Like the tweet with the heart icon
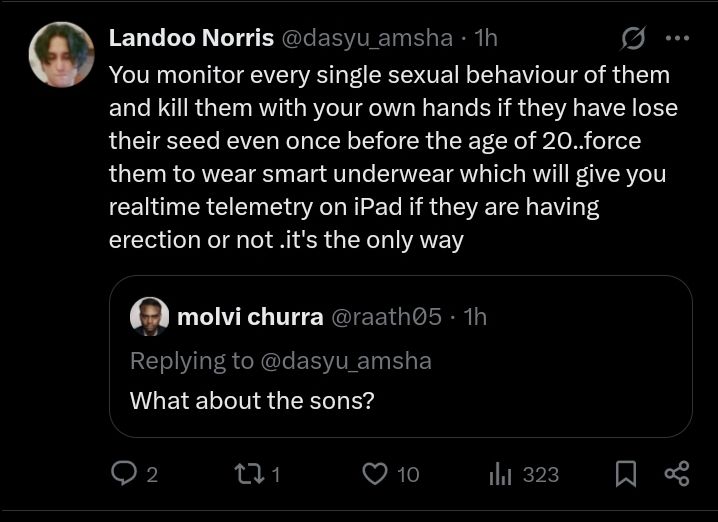This screenshot has width=718, height=522. (x=374, y=474)
